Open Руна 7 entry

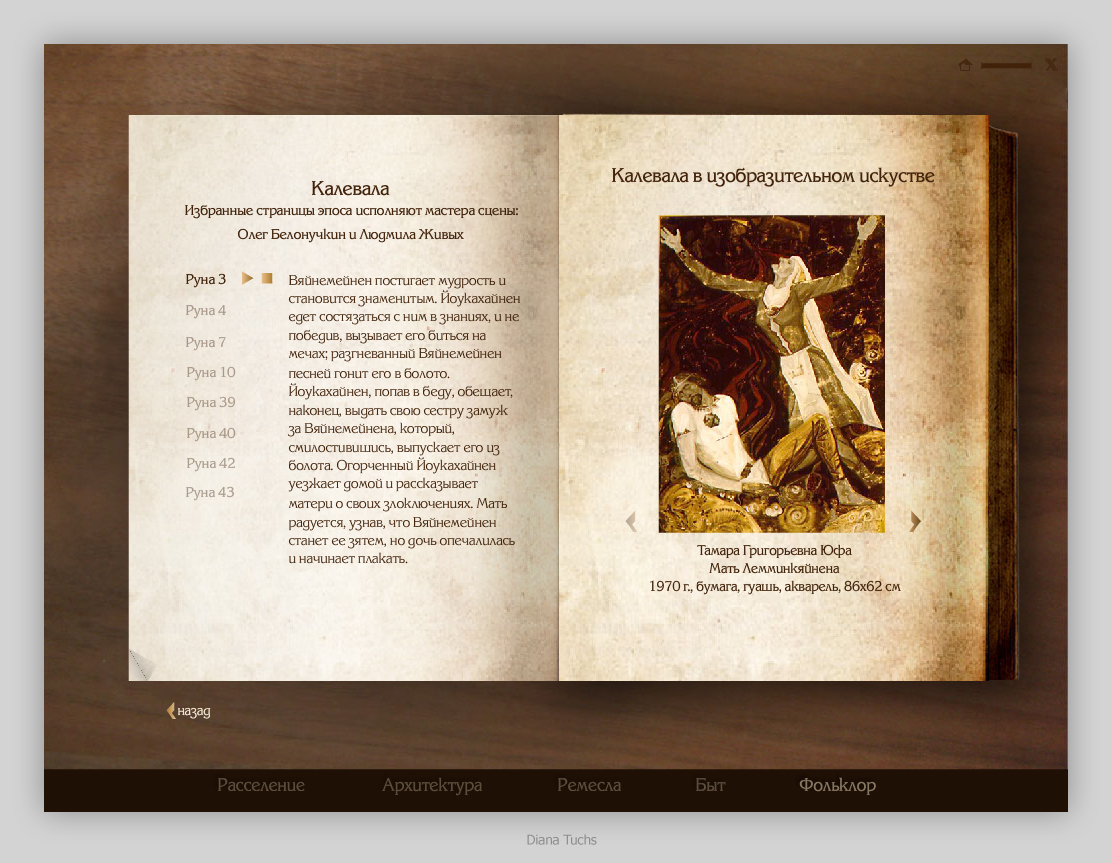pyautogui.click(x=206, y=342)
